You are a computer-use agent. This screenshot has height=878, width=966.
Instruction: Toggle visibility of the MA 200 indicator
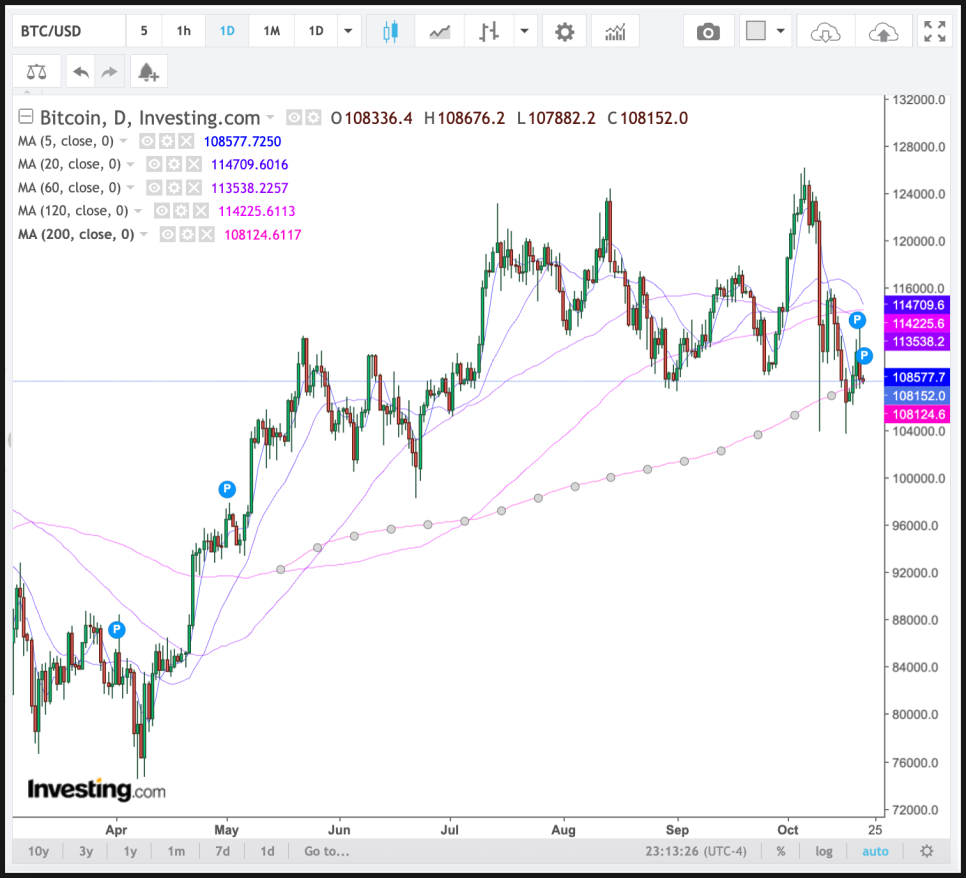point(168,235)
